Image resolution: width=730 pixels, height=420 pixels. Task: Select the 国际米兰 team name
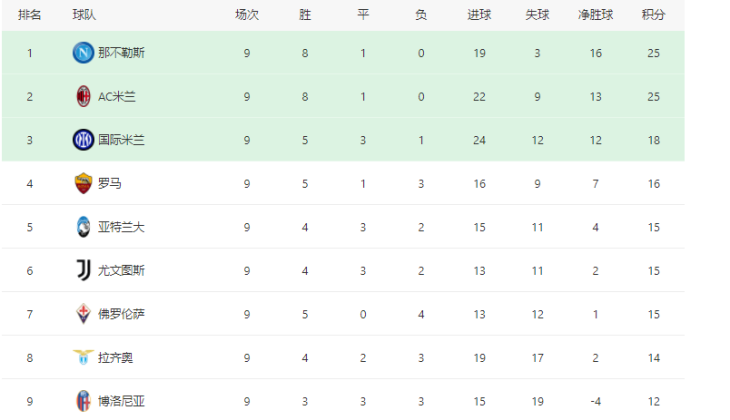[121, 140]
